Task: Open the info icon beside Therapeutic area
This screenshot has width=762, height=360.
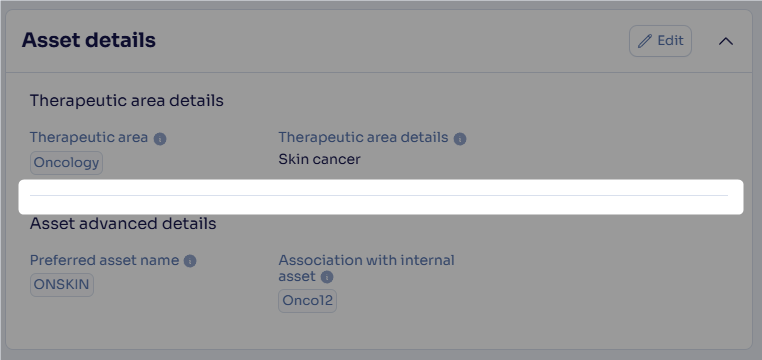Action: click(160, 139)
